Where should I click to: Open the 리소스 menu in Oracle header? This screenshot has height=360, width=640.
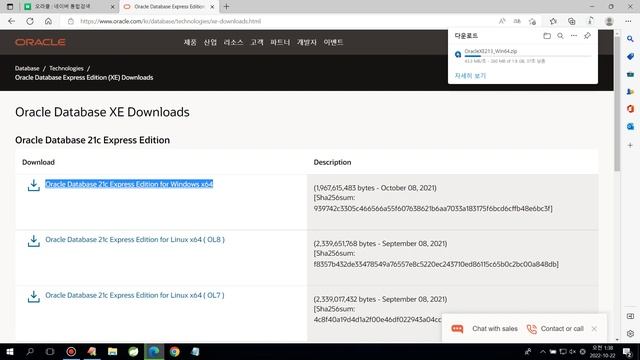coord(233,42)
